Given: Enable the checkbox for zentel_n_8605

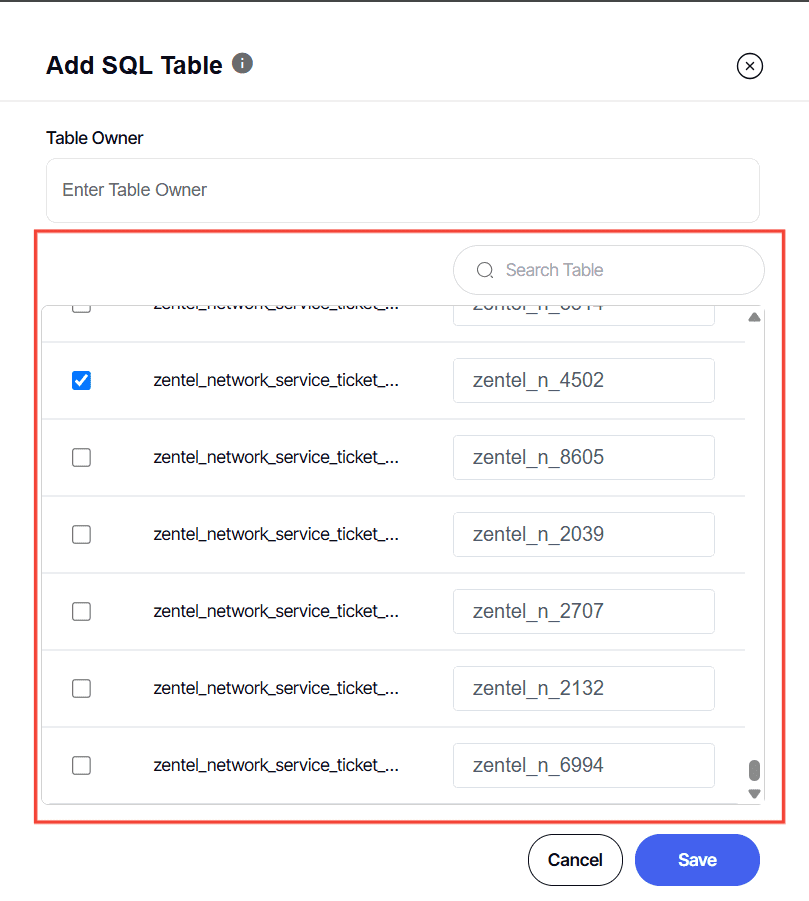Looking at the screenshot, I should [x=81, y=457].
